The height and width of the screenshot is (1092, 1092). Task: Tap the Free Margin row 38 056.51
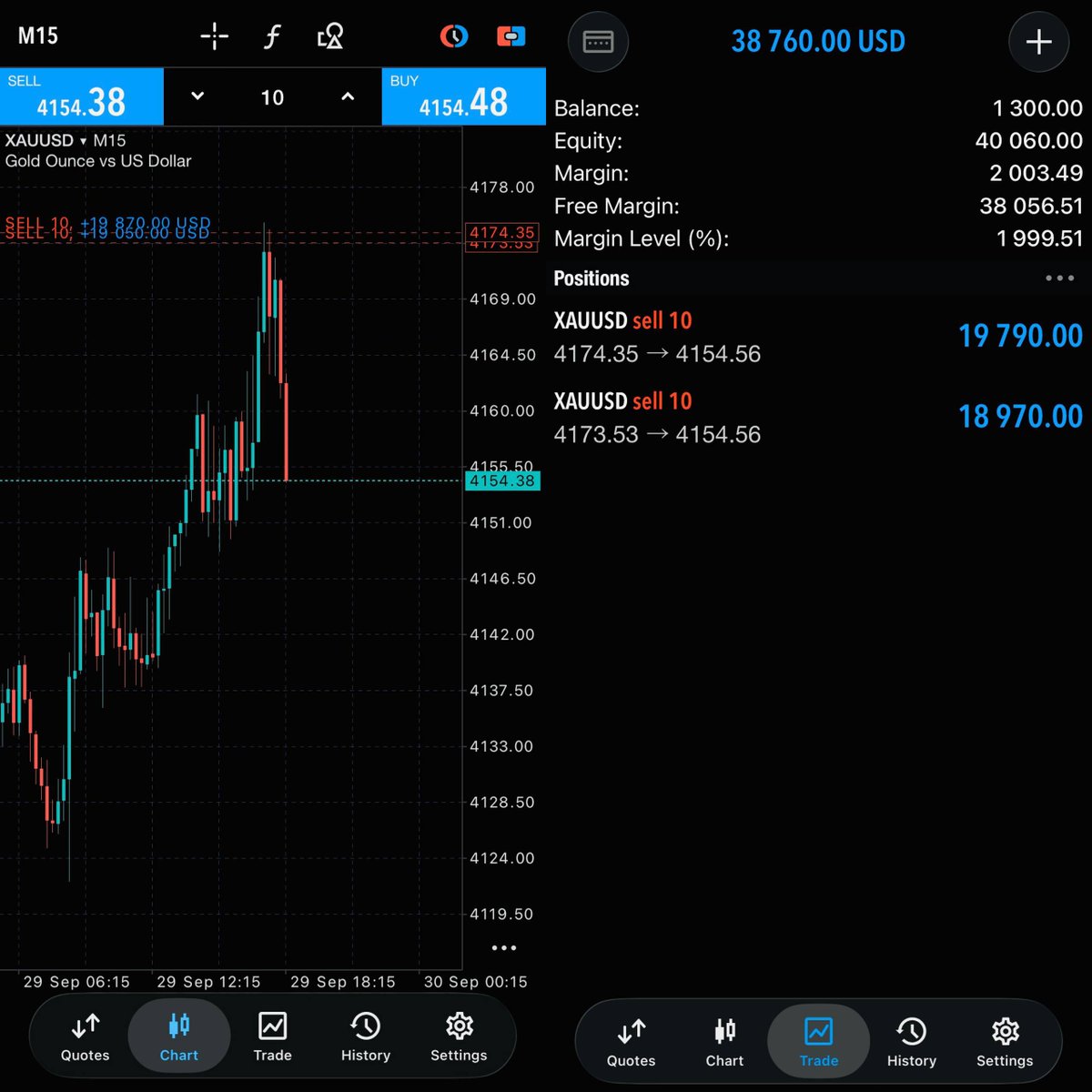(819, 207)
